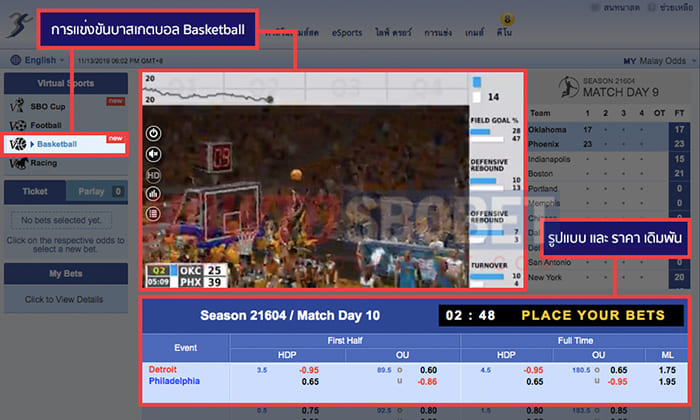Viewport: 700px width, 420px height.
Task: Click the 02 : 48 countdown timer
Action: [x=470, y=316]
